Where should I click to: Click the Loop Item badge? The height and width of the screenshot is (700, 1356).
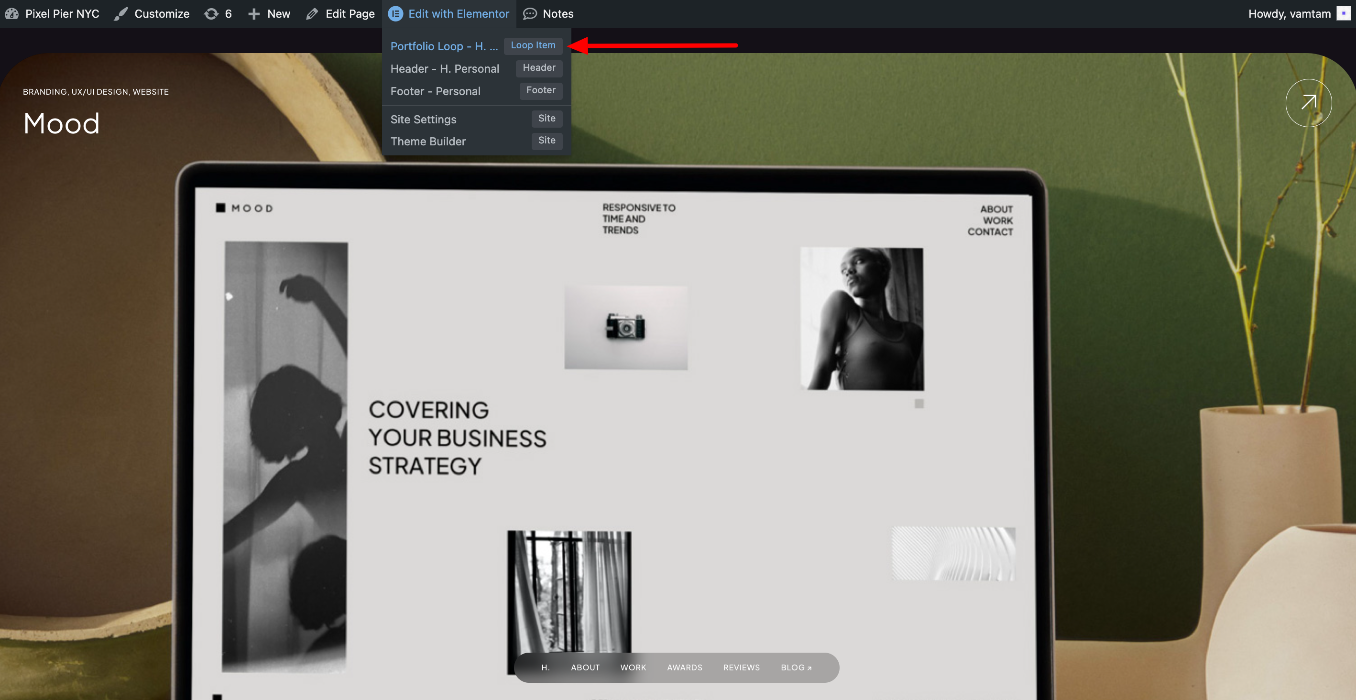pos(533,45)
